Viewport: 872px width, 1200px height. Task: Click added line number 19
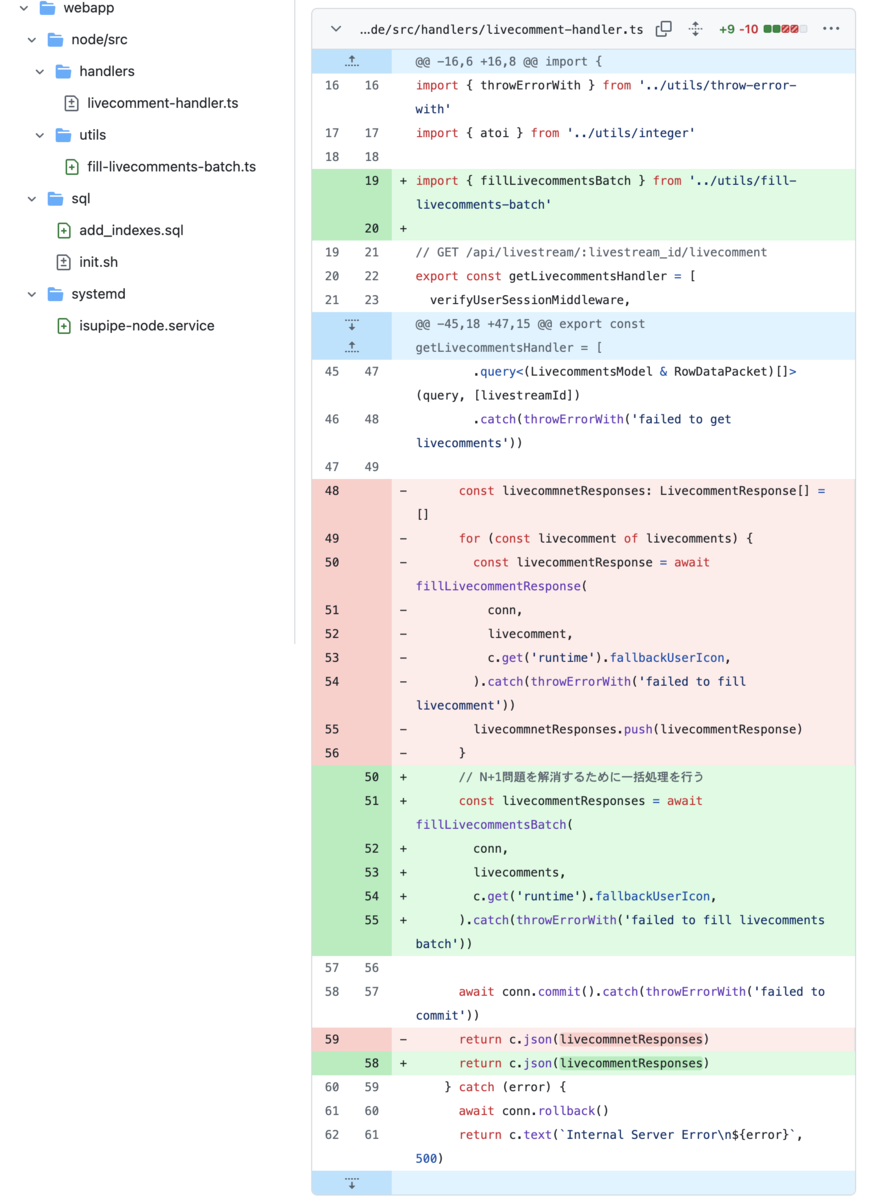click(372, 181)
